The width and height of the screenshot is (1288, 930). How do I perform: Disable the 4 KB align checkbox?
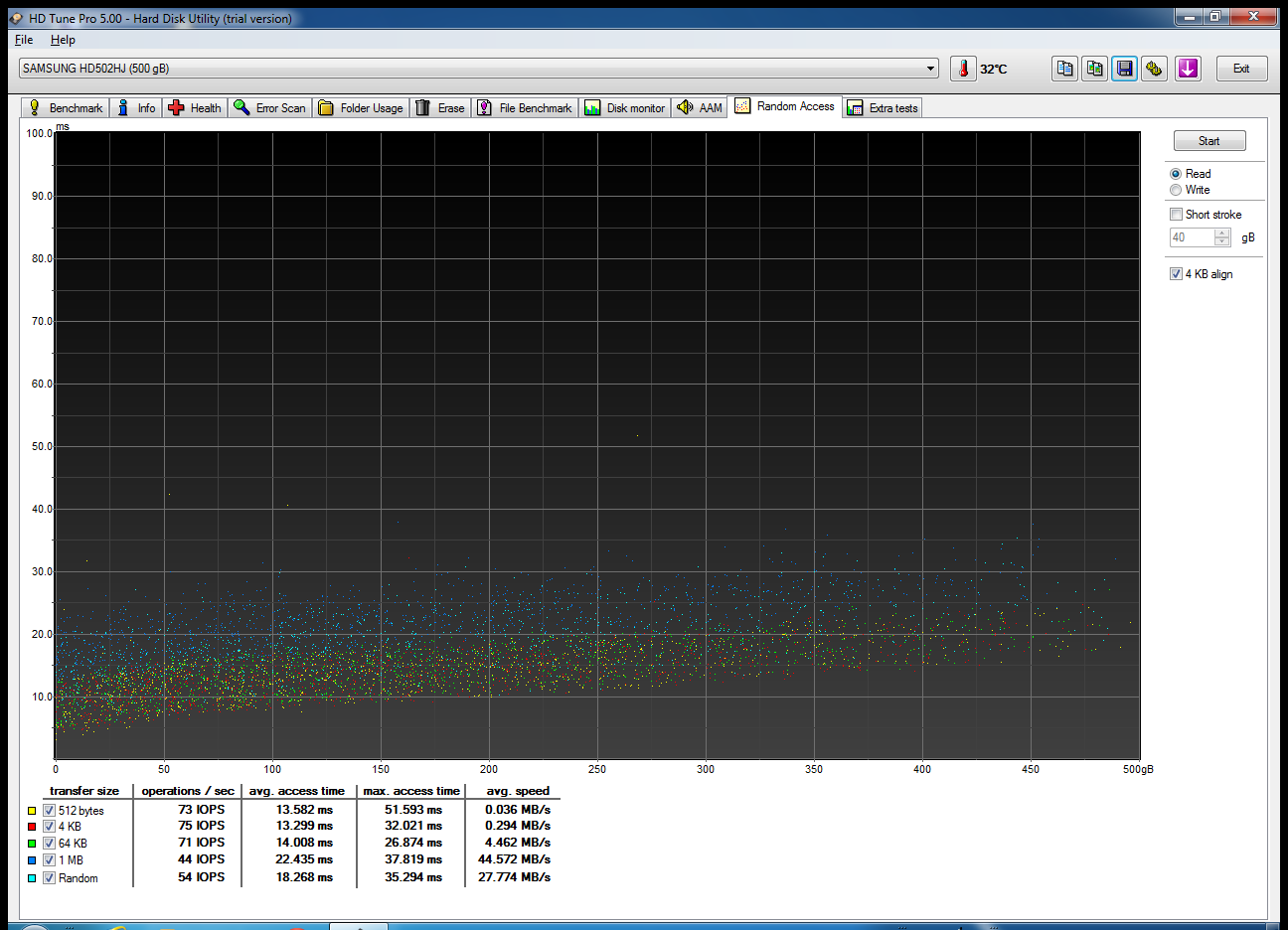coord(1176,274)
